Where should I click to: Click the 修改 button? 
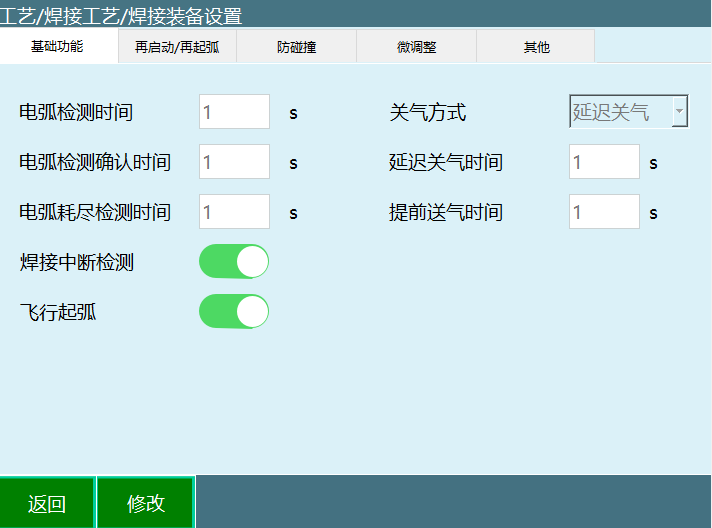tap(146, 503)
